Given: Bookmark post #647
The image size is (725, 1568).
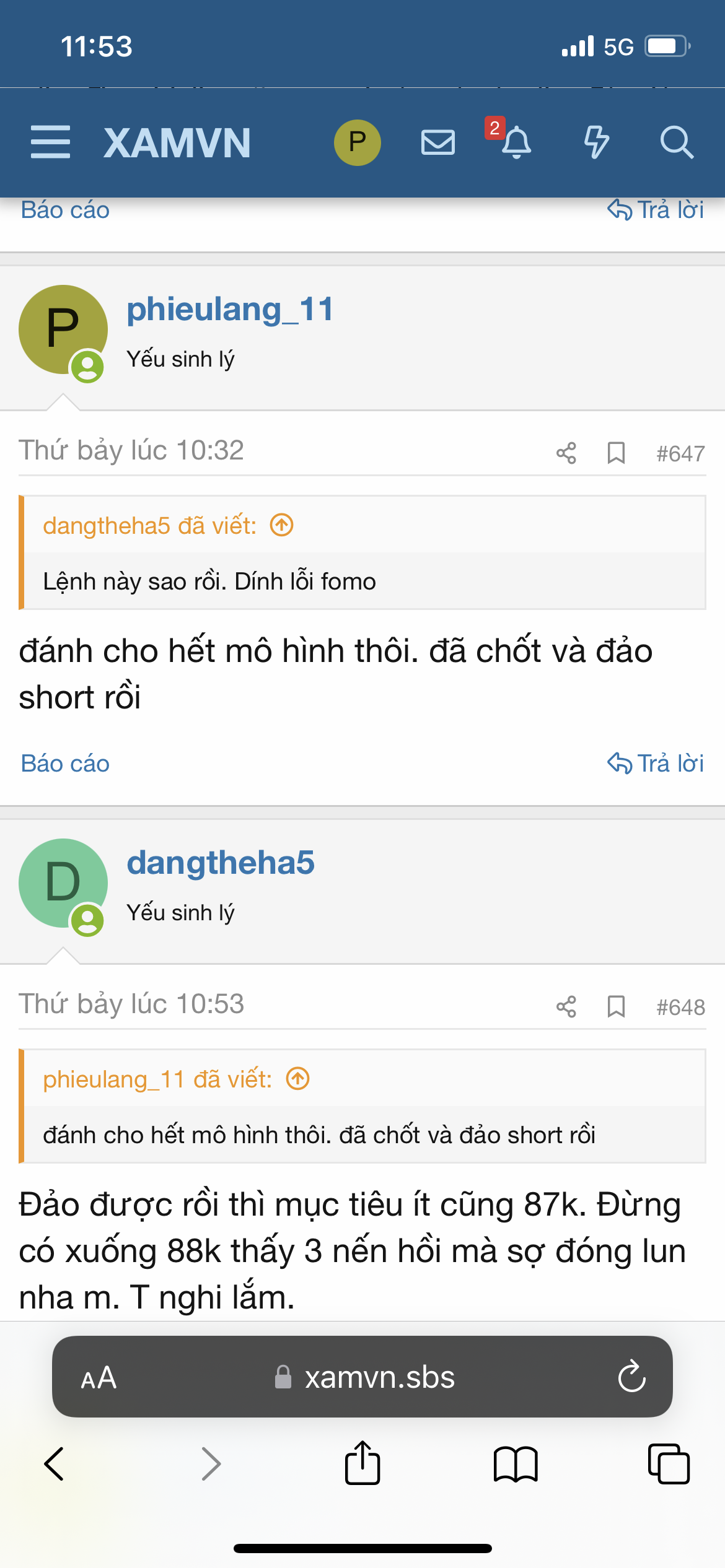Looking at the screenshot, I should pos(616,453).
